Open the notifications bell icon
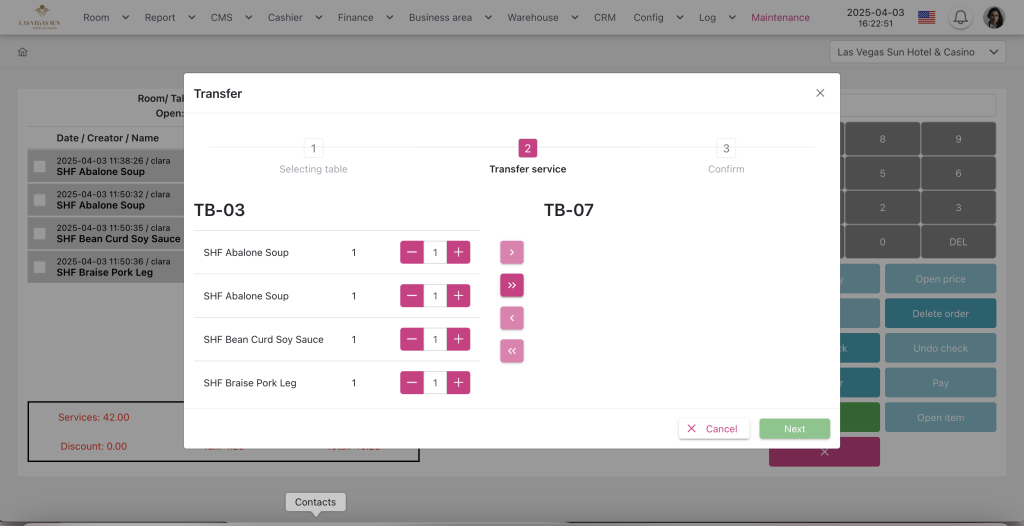Screen dimensions: 1024x526 pyautogui.click(x=960, y=17)
